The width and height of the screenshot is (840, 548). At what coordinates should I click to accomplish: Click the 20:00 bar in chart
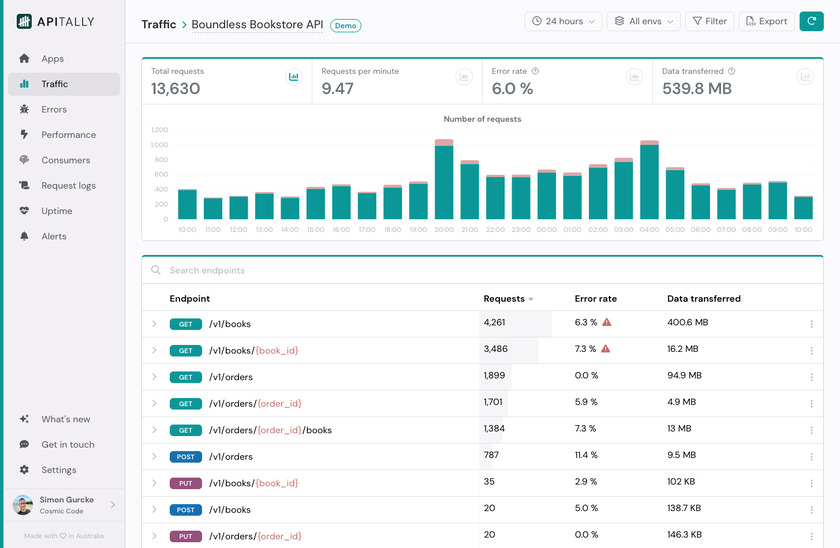444,182
